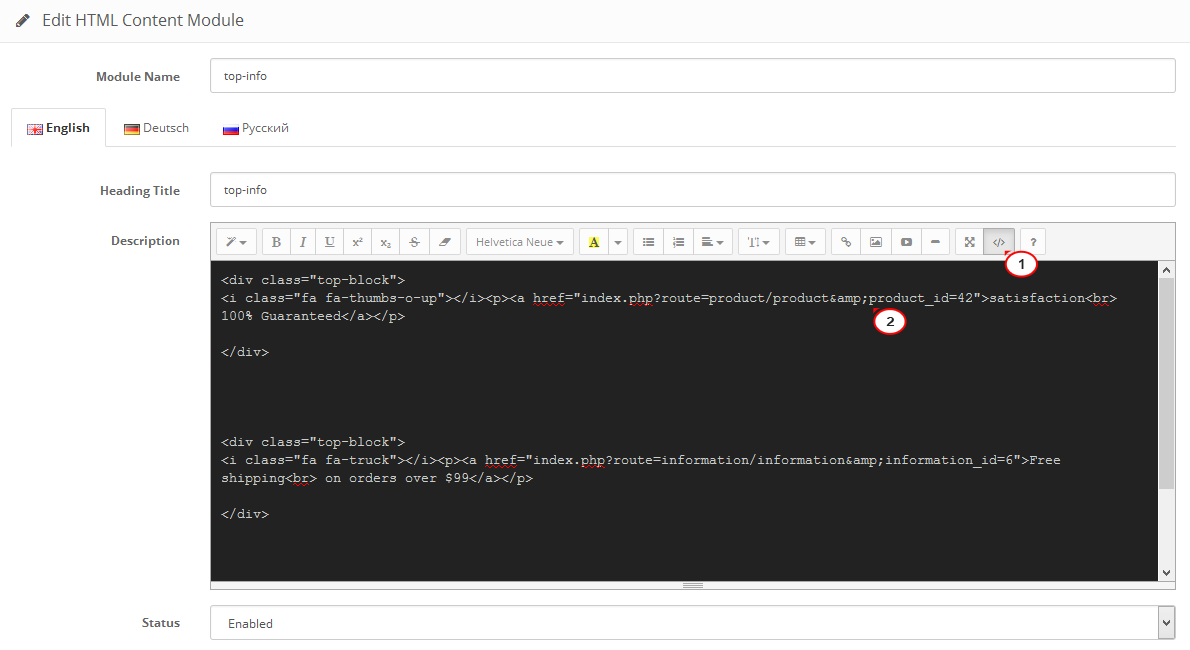Open the Helvetica Neue font family dropdown

tap(519, 241)
